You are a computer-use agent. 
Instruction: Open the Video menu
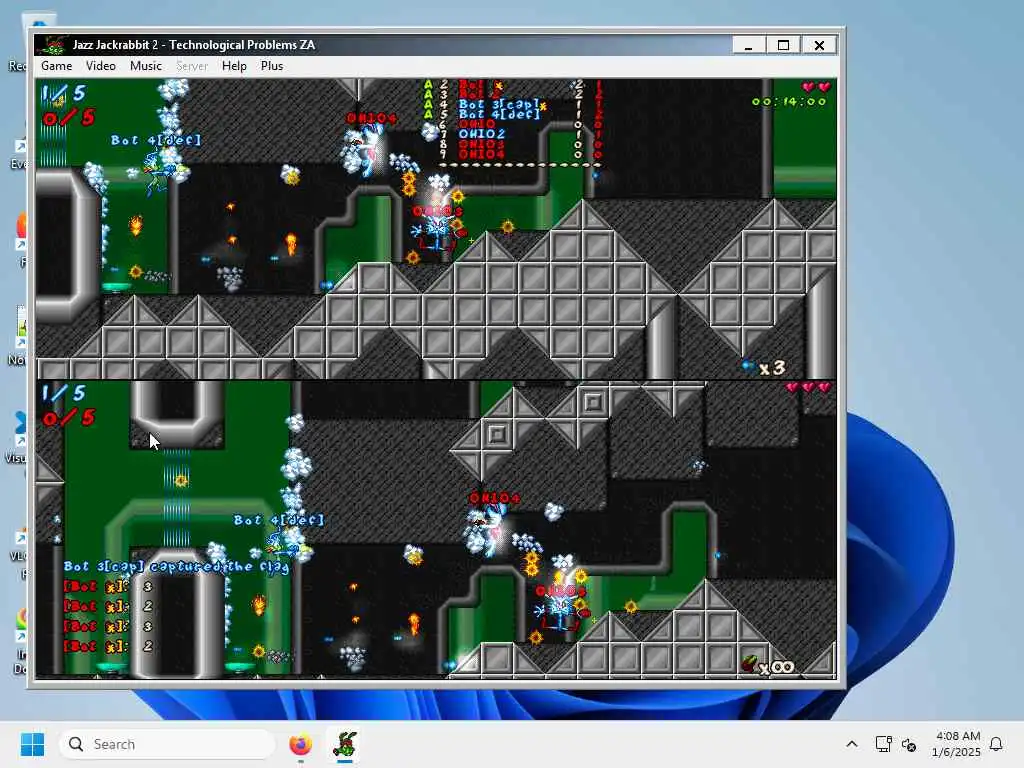pos(101,66)
